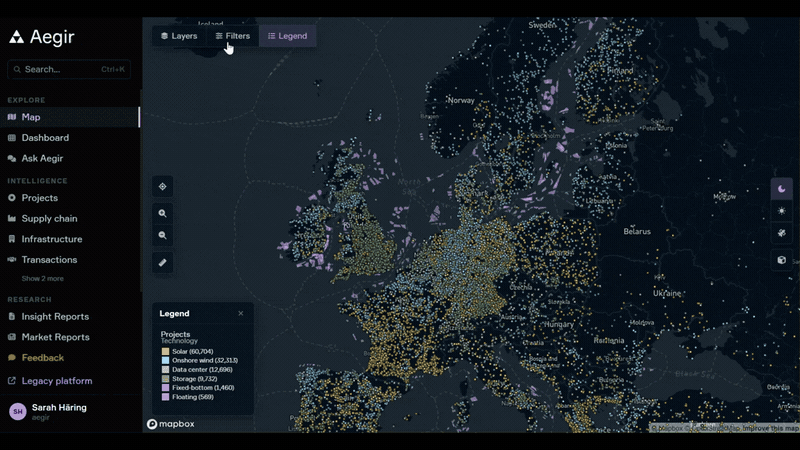This screenshot has width=800, height=450.
Task: Open the Filters panel button
Action: (233, 36)
